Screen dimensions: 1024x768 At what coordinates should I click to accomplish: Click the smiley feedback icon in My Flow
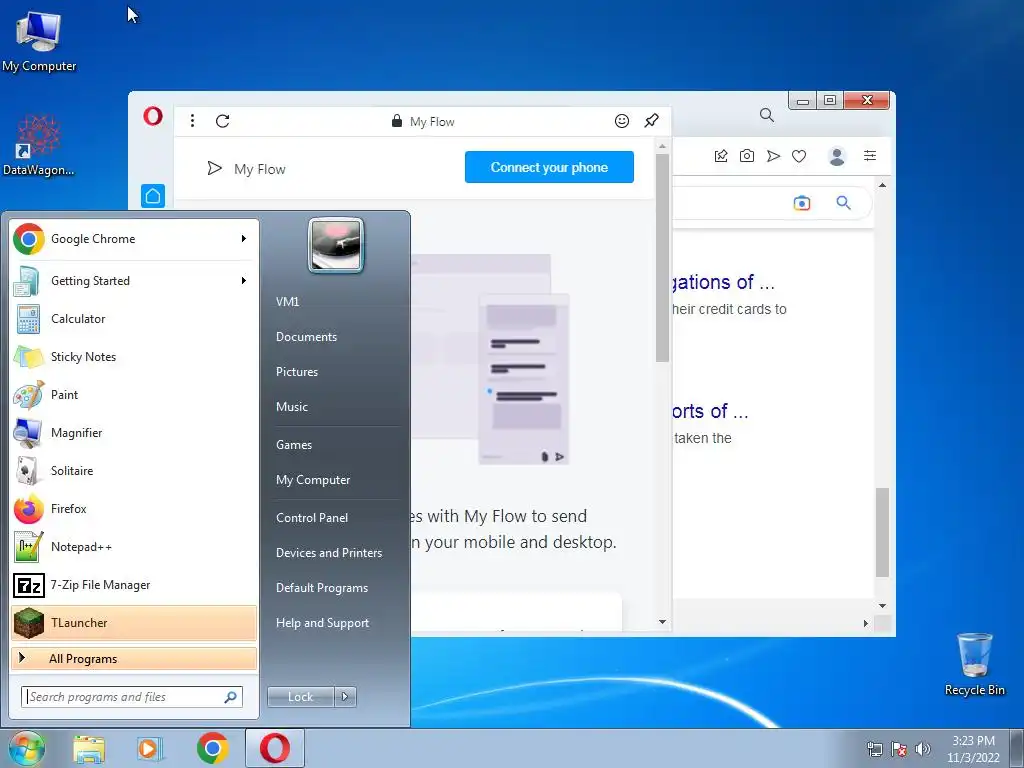coord(622,121)
